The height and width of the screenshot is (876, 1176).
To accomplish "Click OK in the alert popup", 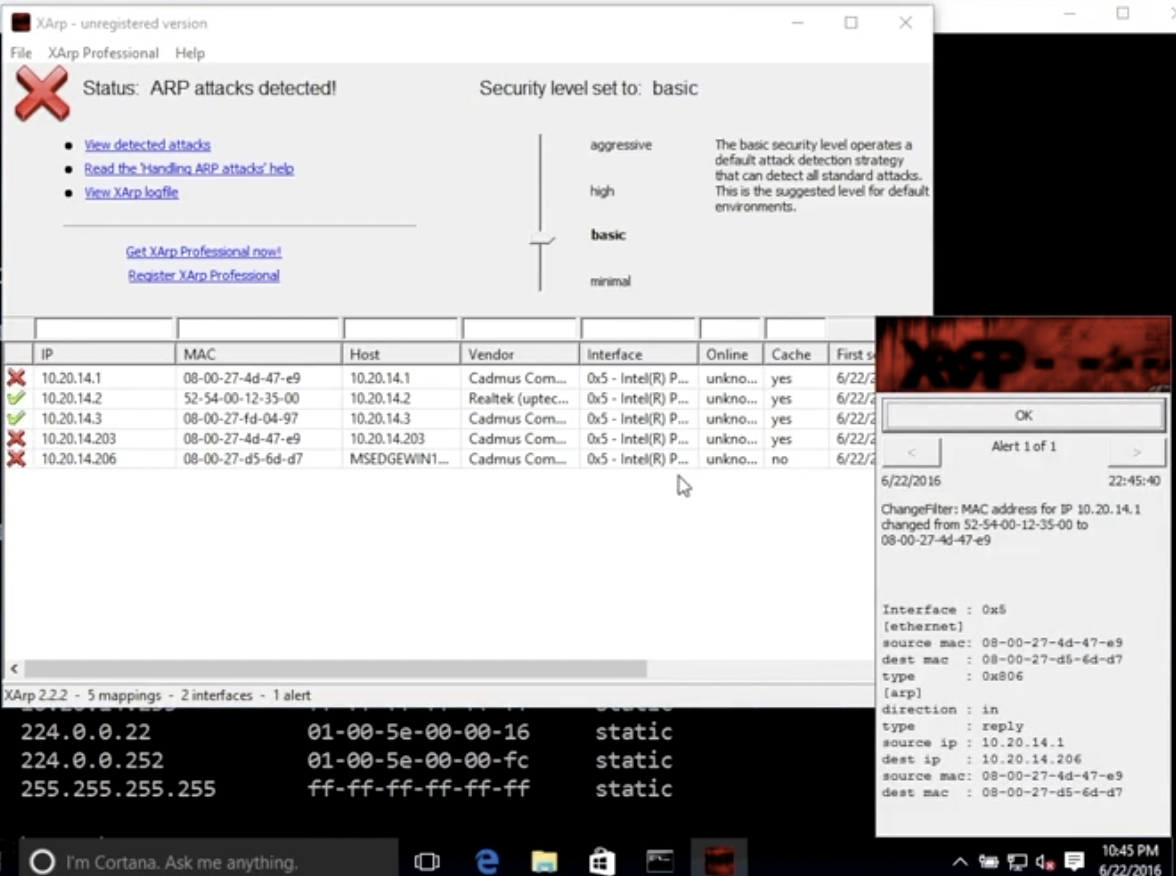I will click(x=1024, y=416).
